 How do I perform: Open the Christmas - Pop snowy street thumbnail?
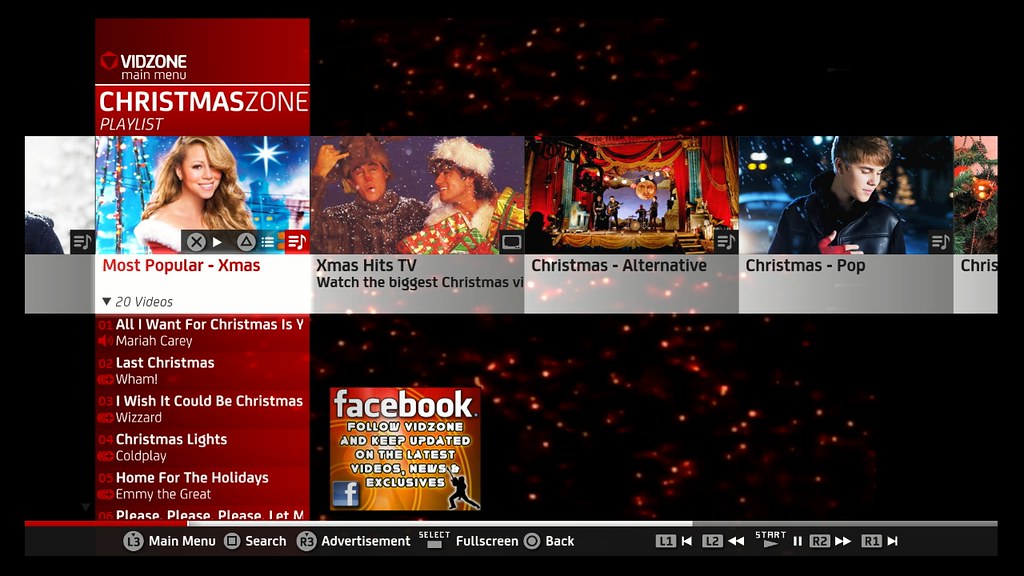point(846,195)
